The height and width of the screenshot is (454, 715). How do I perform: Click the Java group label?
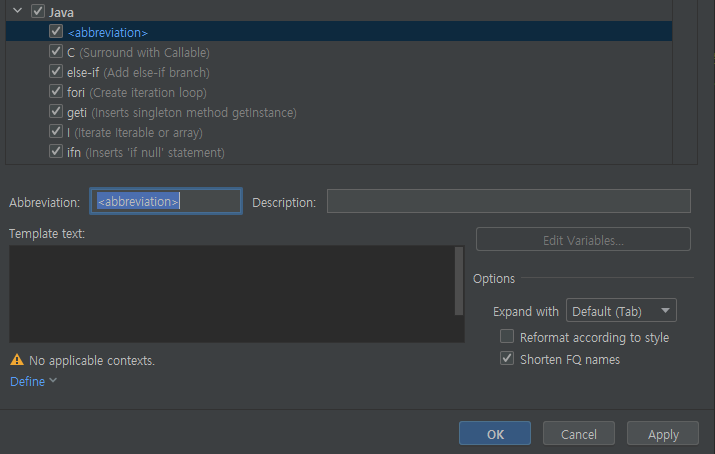pos(61,12)
